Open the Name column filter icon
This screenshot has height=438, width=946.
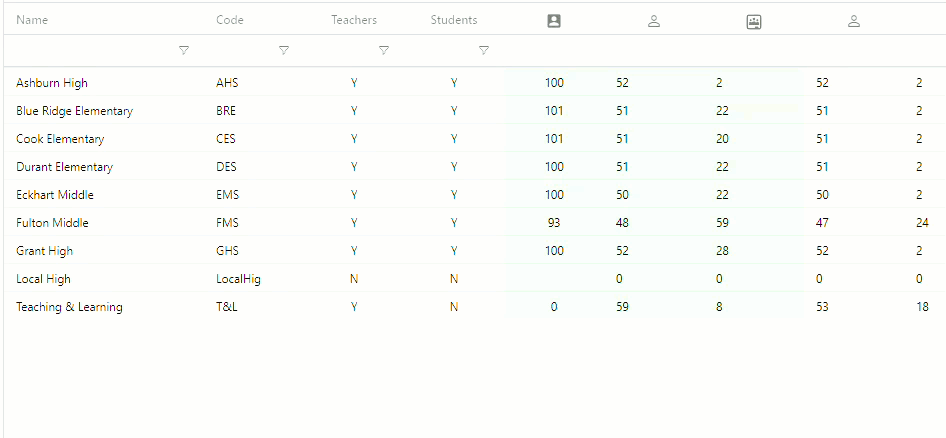coord(185,51)
